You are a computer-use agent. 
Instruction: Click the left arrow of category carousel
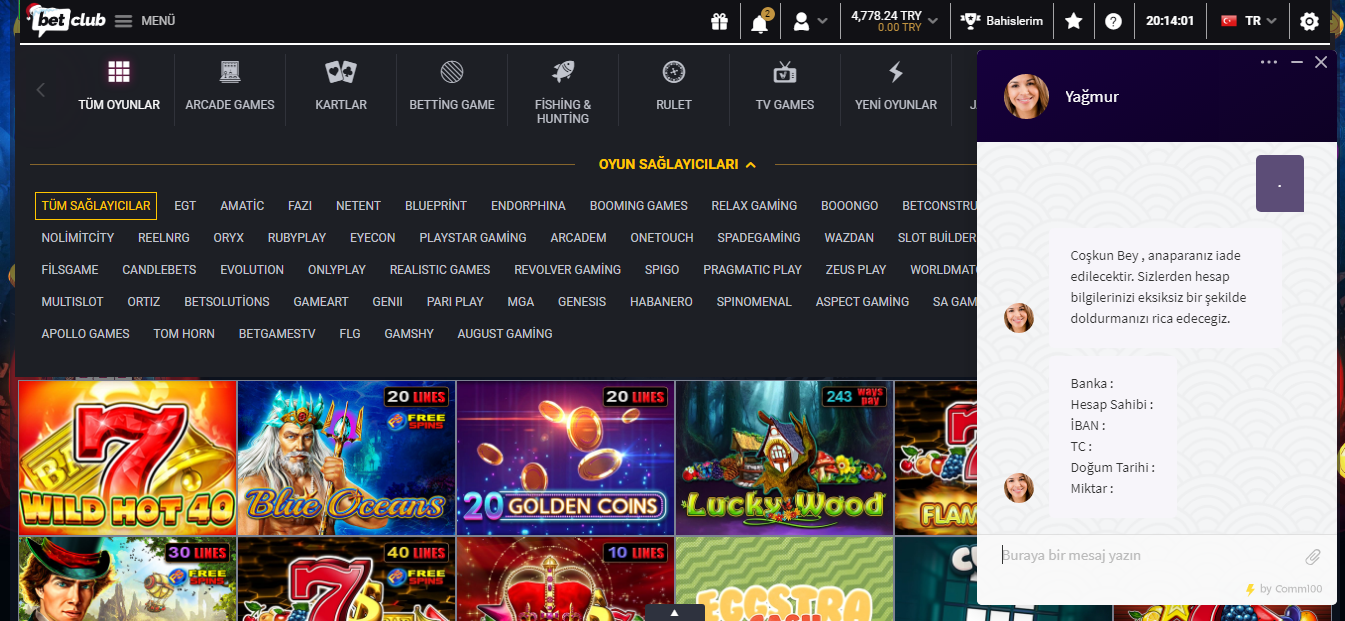41,90
